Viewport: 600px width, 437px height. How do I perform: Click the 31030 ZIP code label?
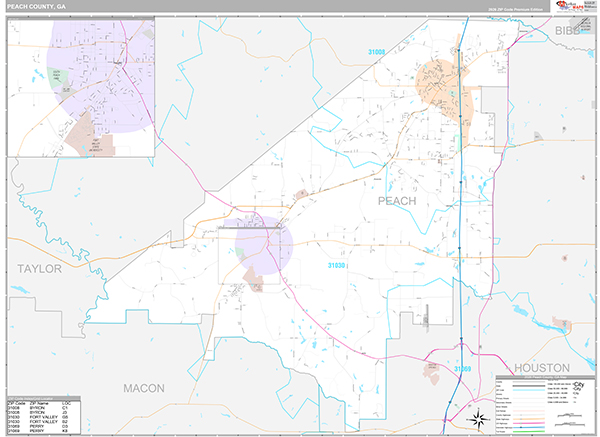pyautogui.click(x=336, y=265)
